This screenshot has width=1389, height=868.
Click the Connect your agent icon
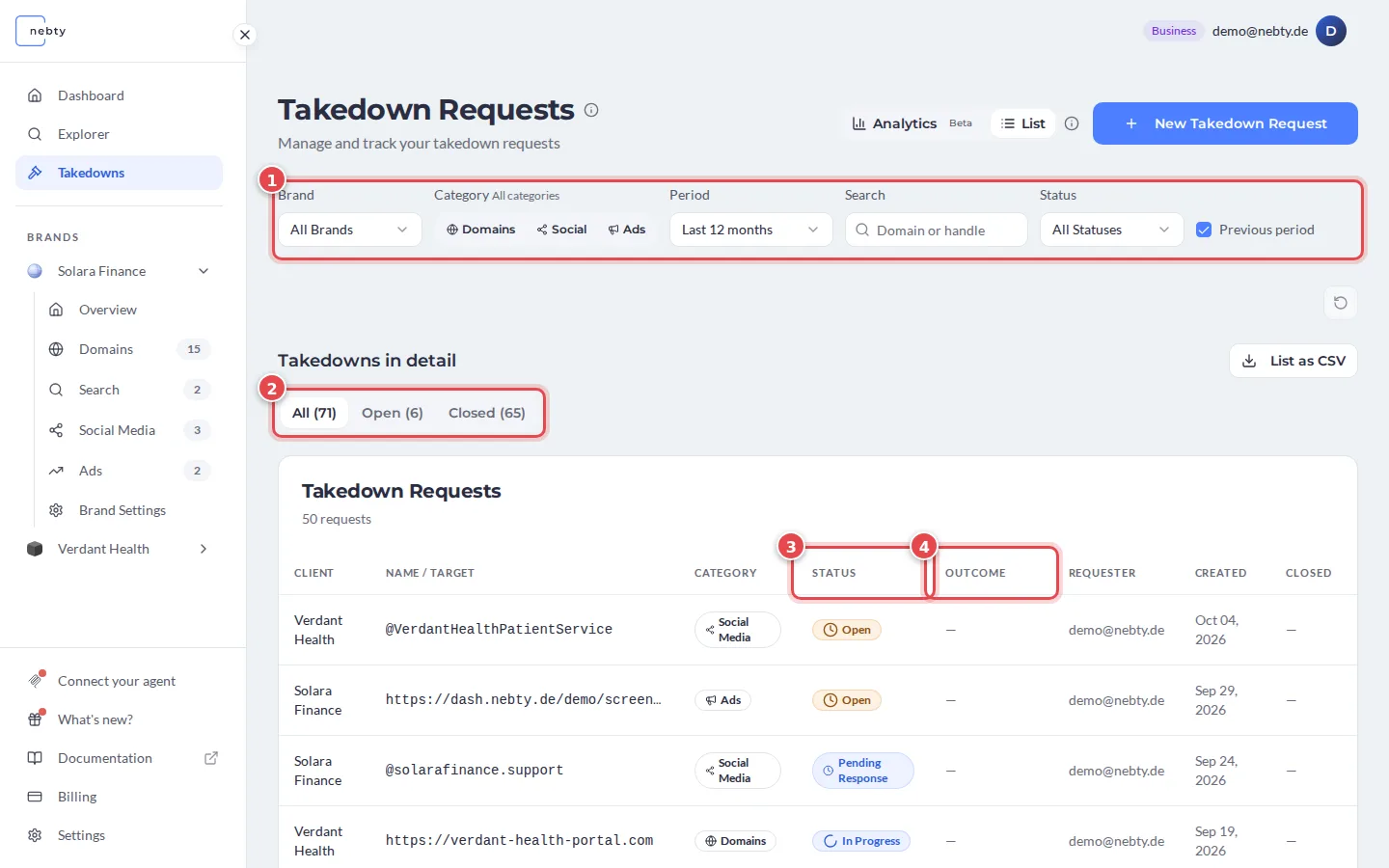(35, 681)
